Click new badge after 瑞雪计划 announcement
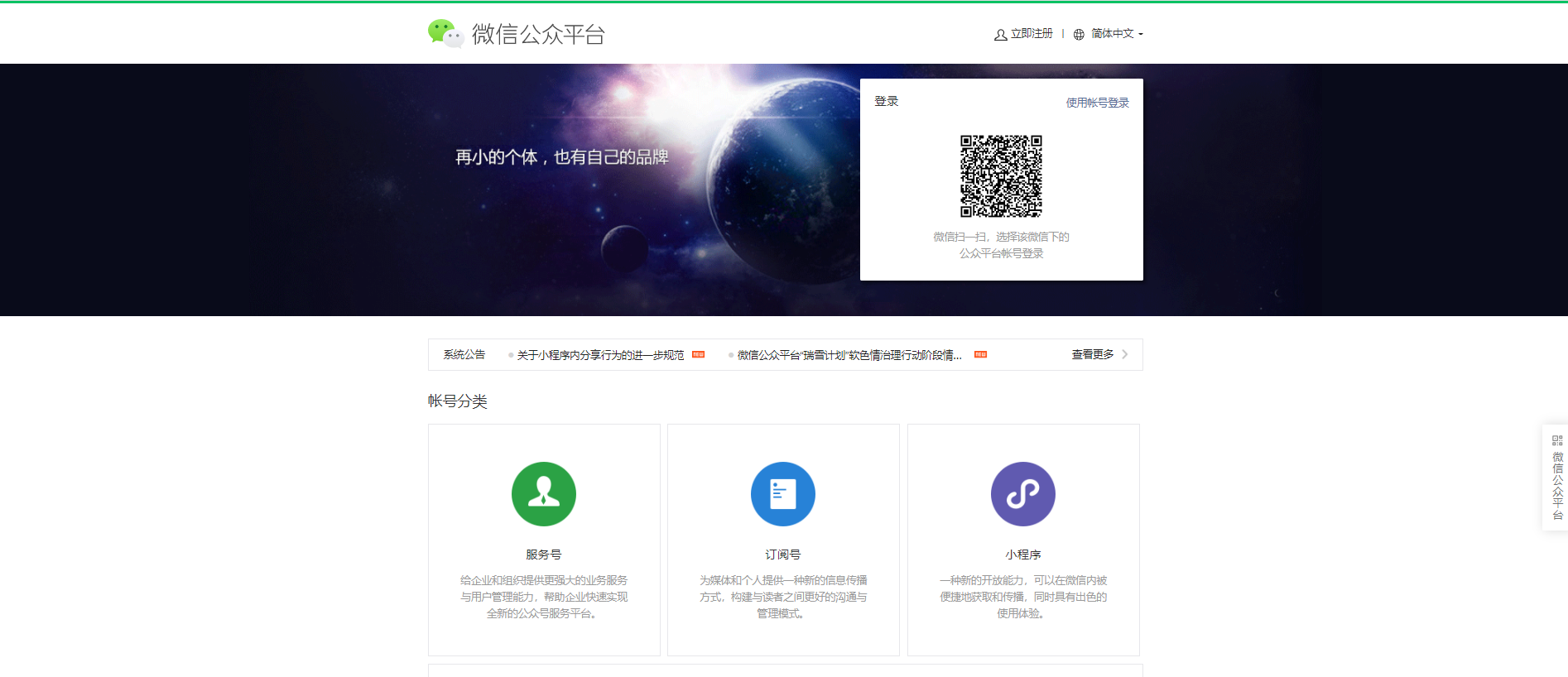 980,354
